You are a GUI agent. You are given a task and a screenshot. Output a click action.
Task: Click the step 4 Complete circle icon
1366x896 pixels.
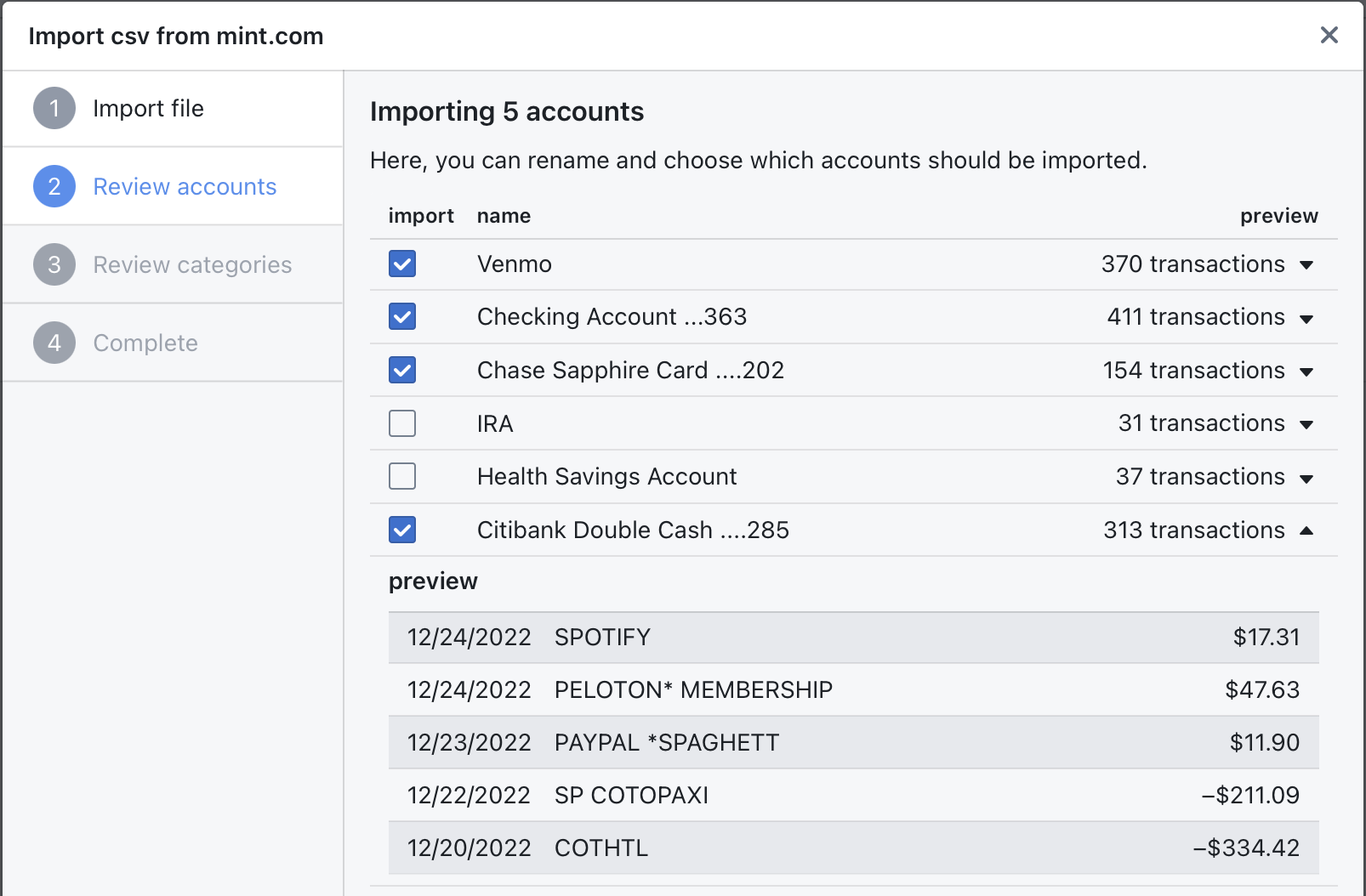pyautogui.click(x=54, y=343)
